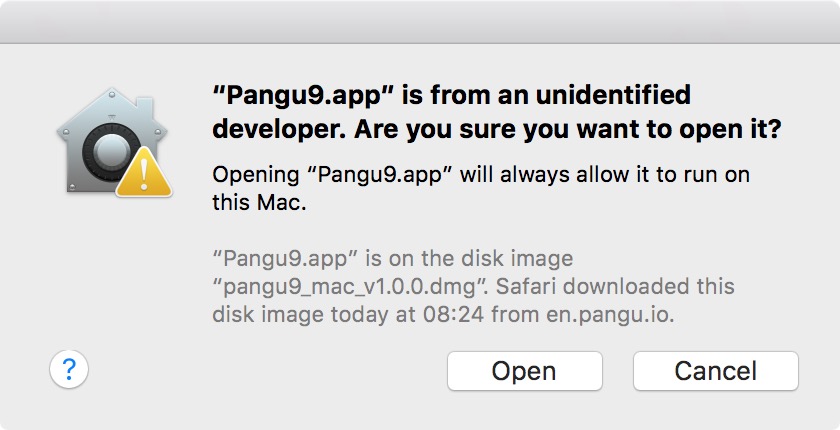Click the dialog's top title bar

pyautogui.click(x=420, y=22)
